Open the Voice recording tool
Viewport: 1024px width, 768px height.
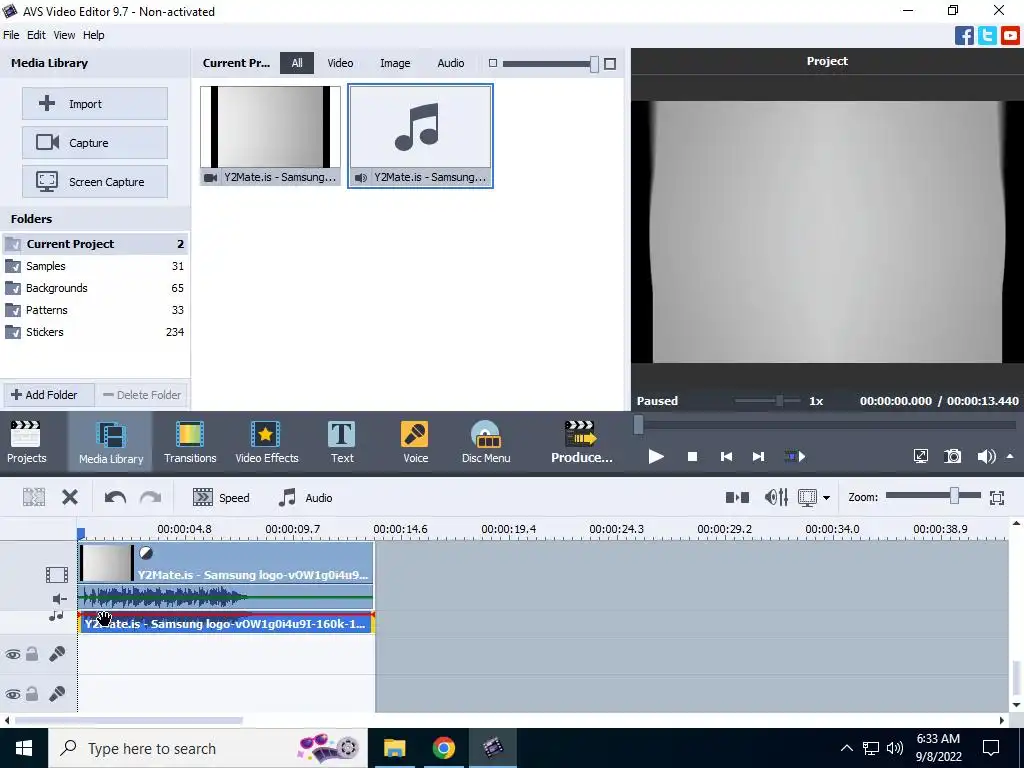point(415,441)
